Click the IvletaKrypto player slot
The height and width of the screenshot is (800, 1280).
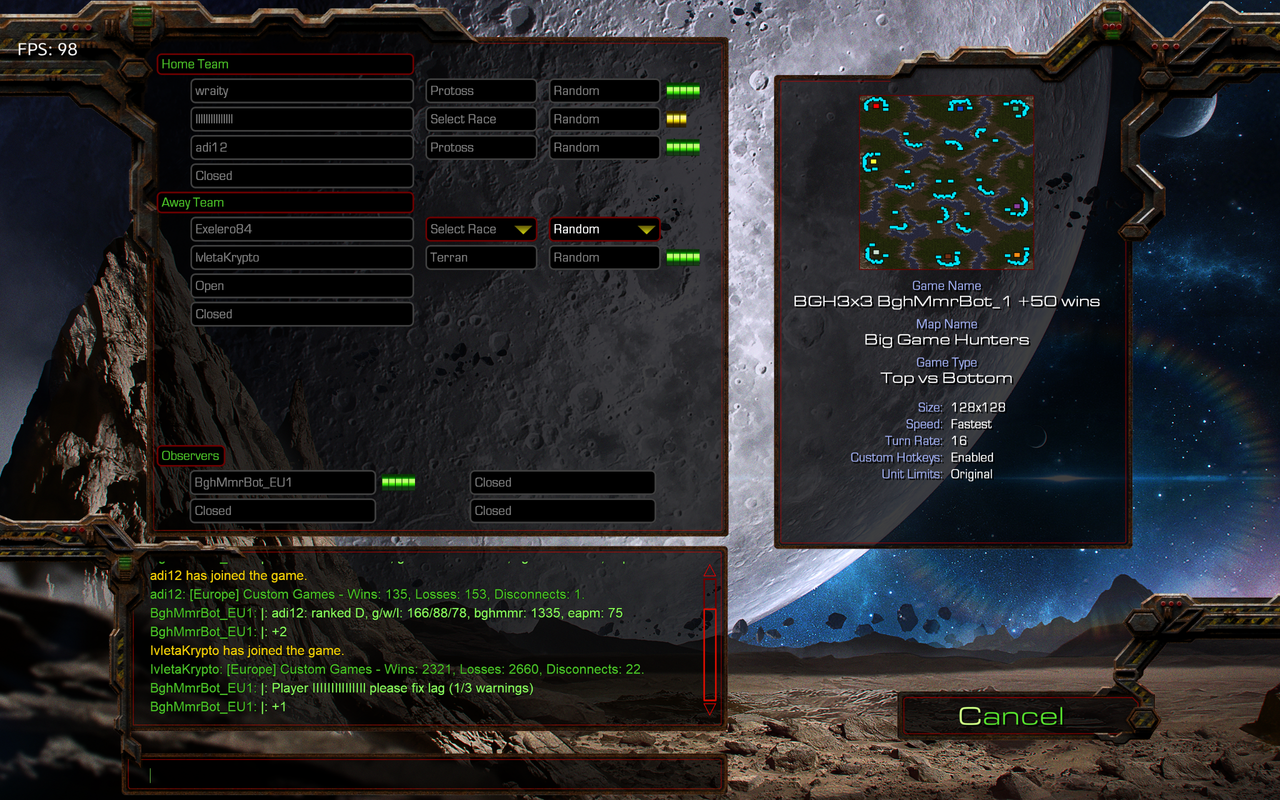click(302, 257)
